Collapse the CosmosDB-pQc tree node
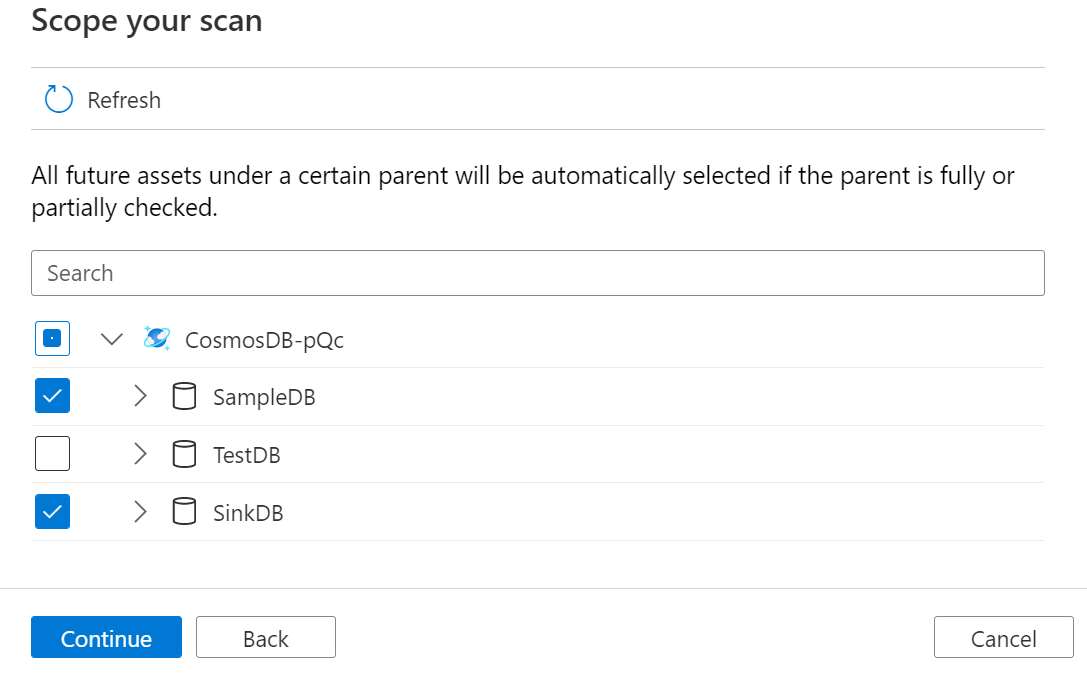1087x686 pixels. (112, 339)
